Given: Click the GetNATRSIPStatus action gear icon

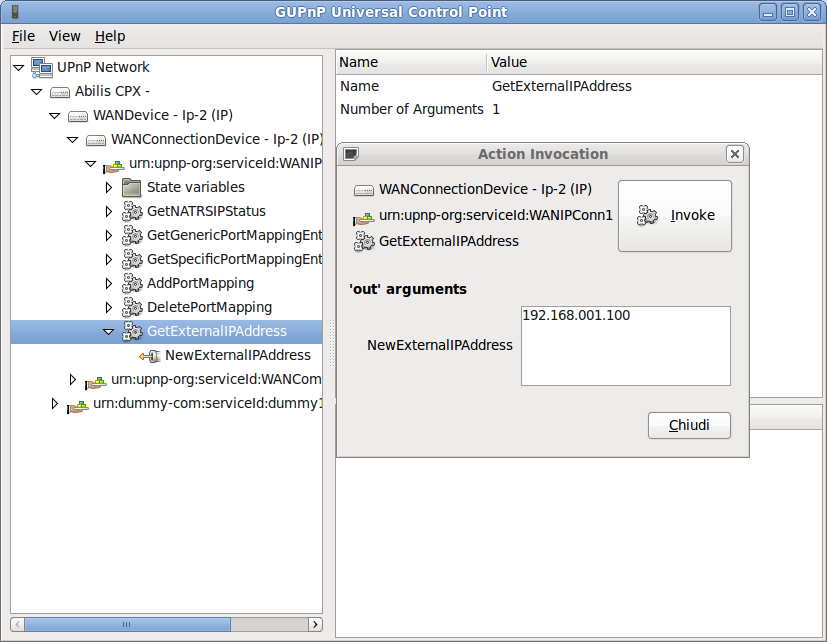Looking at the screenshot, I should [132, 211].
